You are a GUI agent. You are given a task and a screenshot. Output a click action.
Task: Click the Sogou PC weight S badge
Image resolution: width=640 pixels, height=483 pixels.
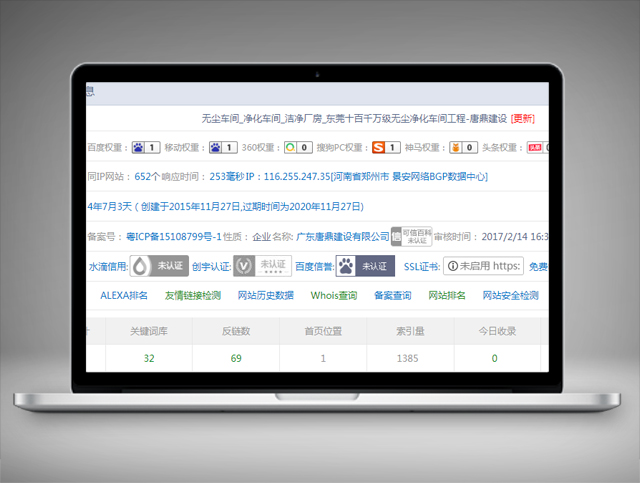click(x=386, y=147)
